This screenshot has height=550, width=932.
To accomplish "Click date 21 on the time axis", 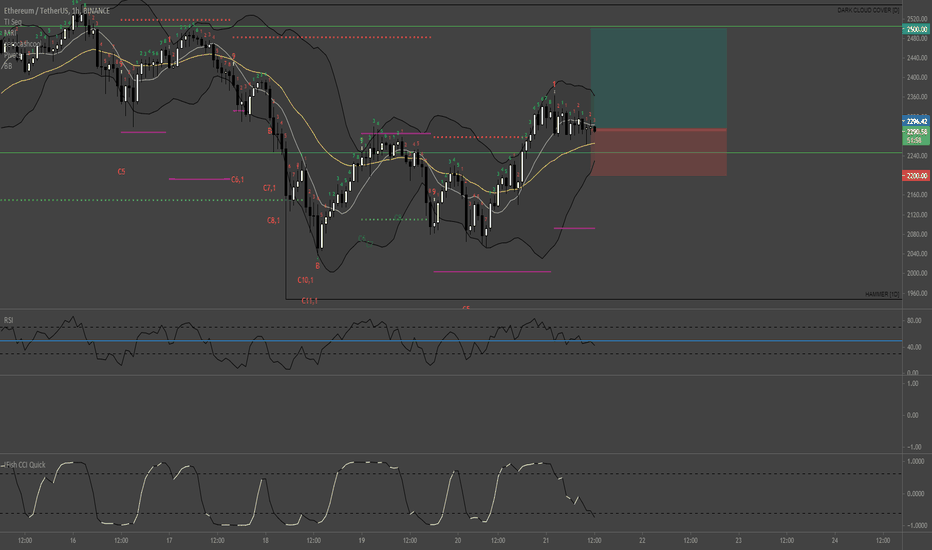I will click(x=546, y=540).
